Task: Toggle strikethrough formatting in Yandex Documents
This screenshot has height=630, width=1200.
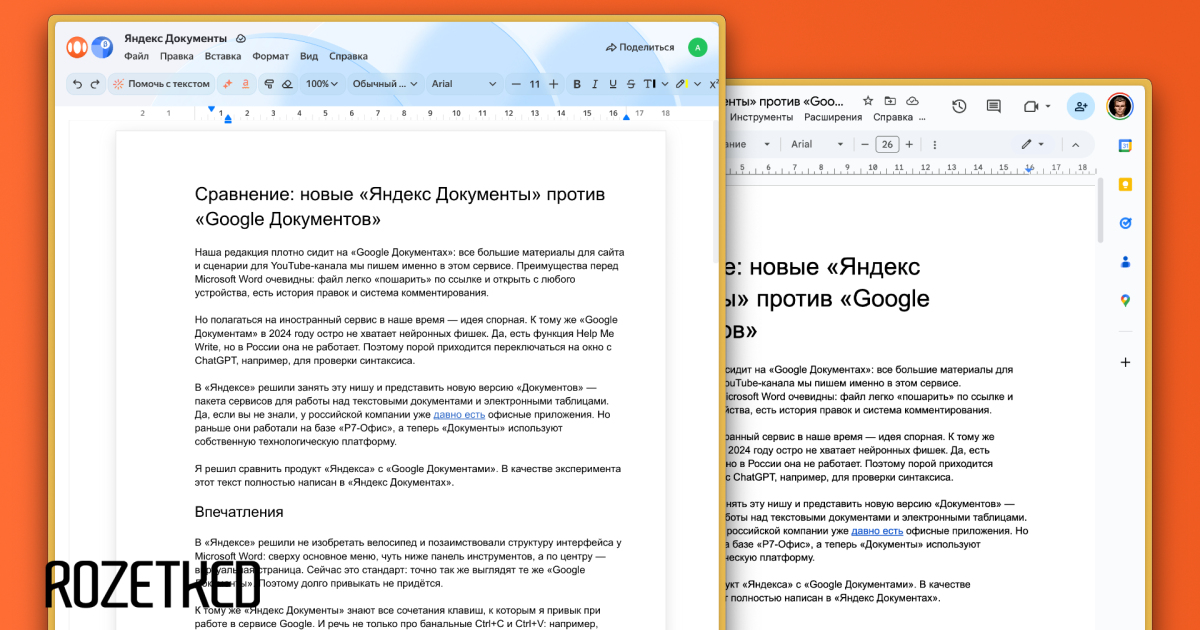Action: pyautogui.click(x=631, y=84)
